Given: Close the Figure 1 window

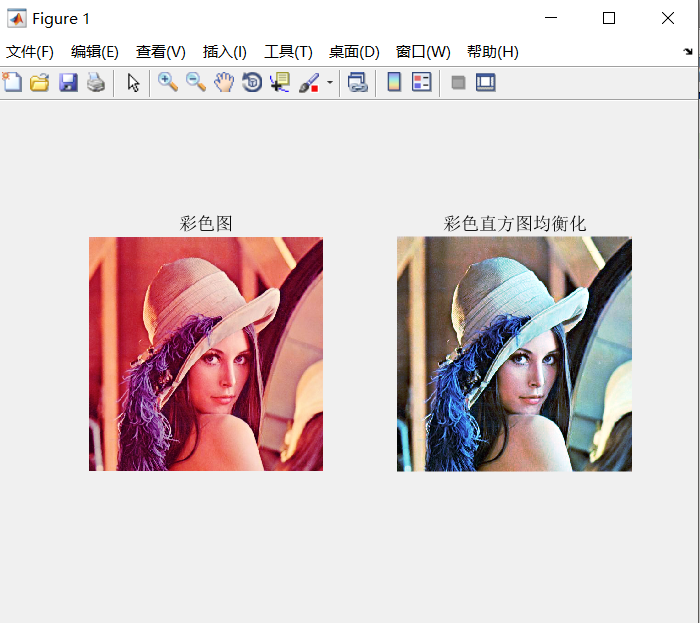Looking at the screenshot, I should tap(668, 18).
